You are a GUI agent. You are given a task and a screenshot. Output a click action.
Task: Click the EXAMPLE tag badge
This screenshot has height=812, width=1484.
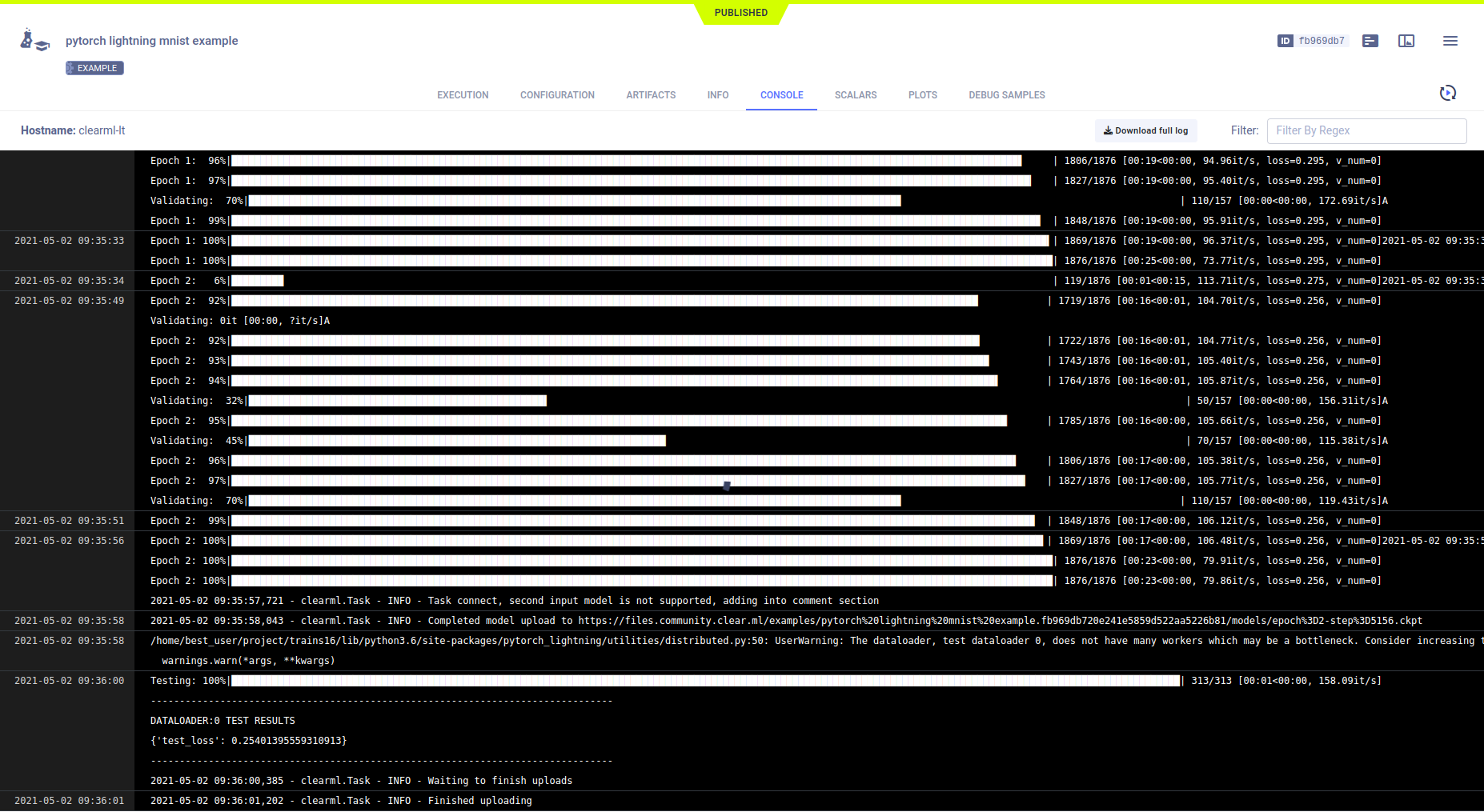pyautogui.click(x=94, y=68)
